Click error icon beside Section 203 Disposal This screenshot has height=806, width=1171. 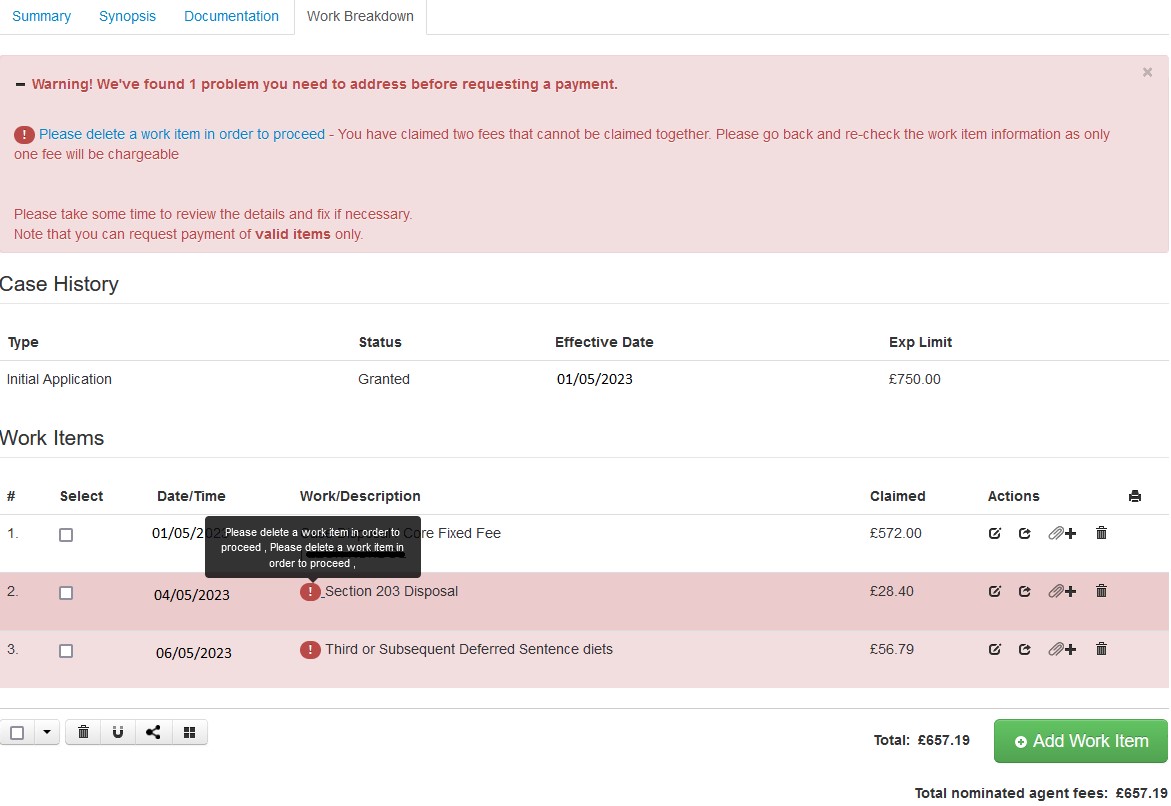pyautogui.click(x=310, y=592)
